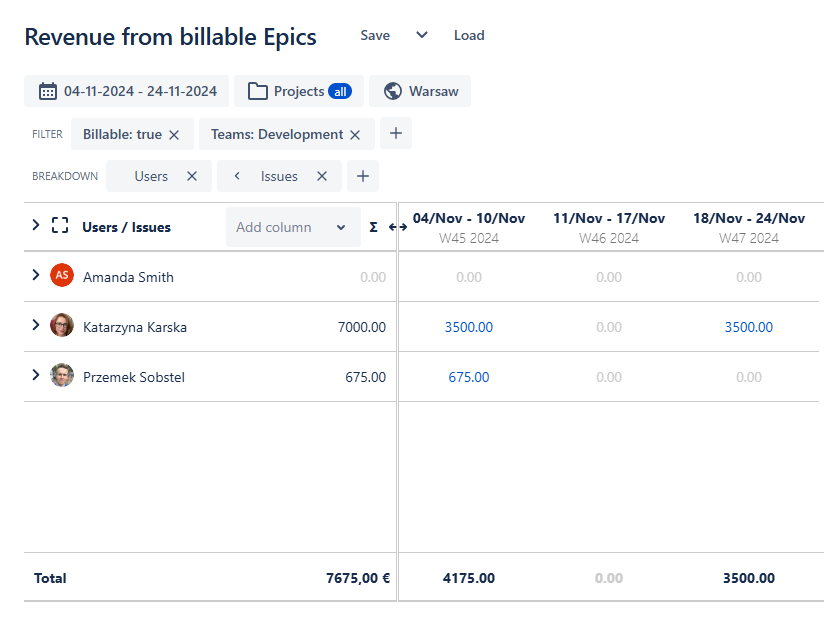This screenshot has width=824, height=626.
Task: Add a new filter with plus
Action: point(396,133)
